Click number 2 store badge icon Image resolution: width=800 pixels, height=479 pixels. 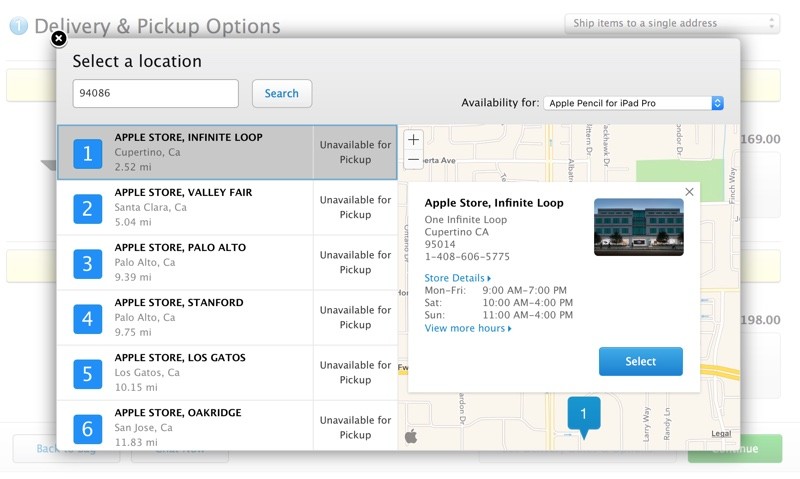[x=88, y=209]
